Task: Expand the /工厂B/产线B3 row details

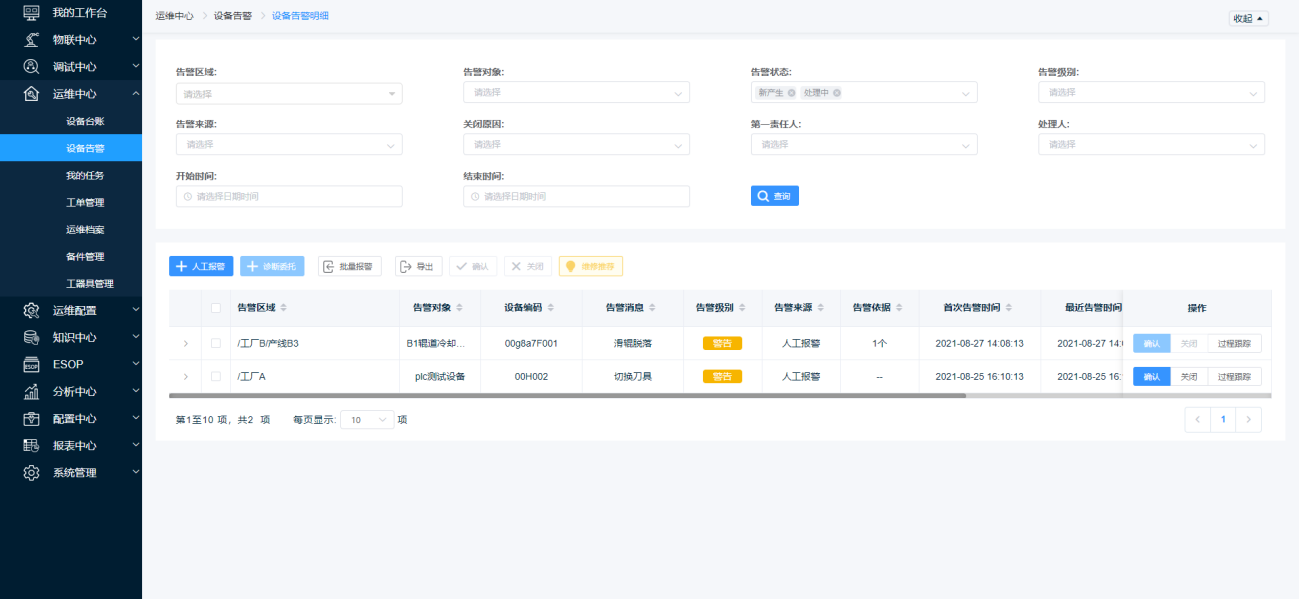Action: tap(185, 343)
